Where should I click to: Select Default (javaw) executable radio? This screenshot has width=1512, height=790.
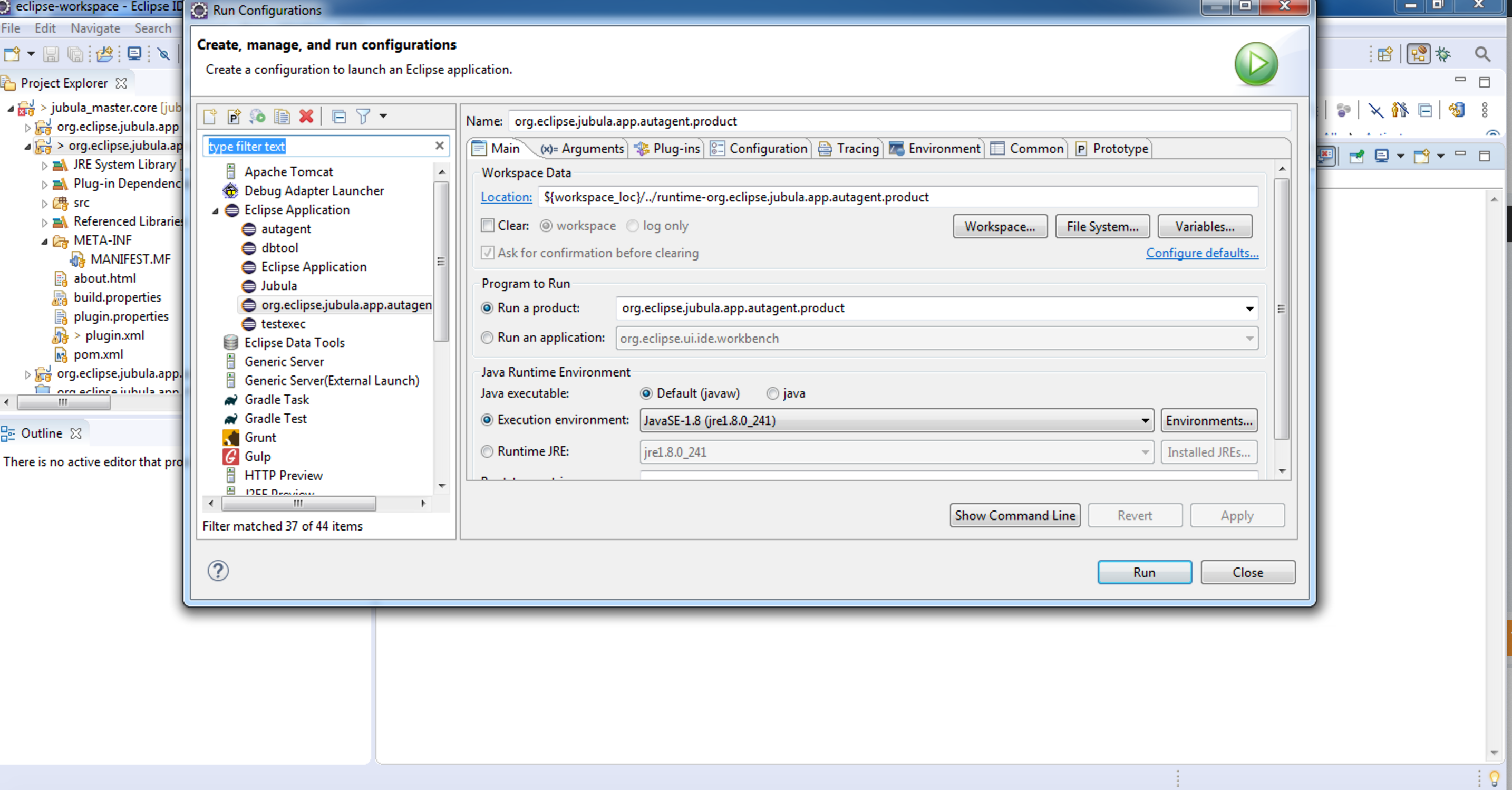click(646, 393)
